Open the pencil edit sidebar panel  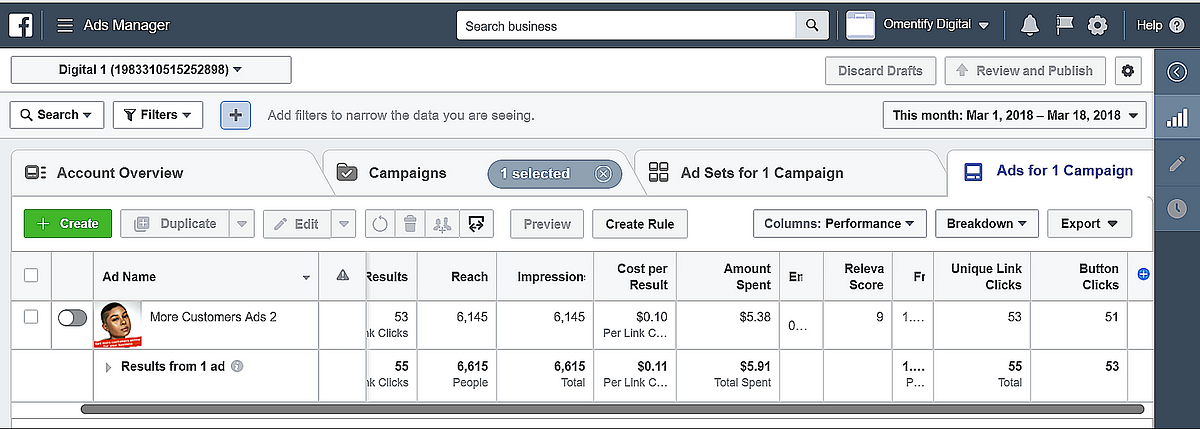pyautogui.click(x=1177, y=164)
